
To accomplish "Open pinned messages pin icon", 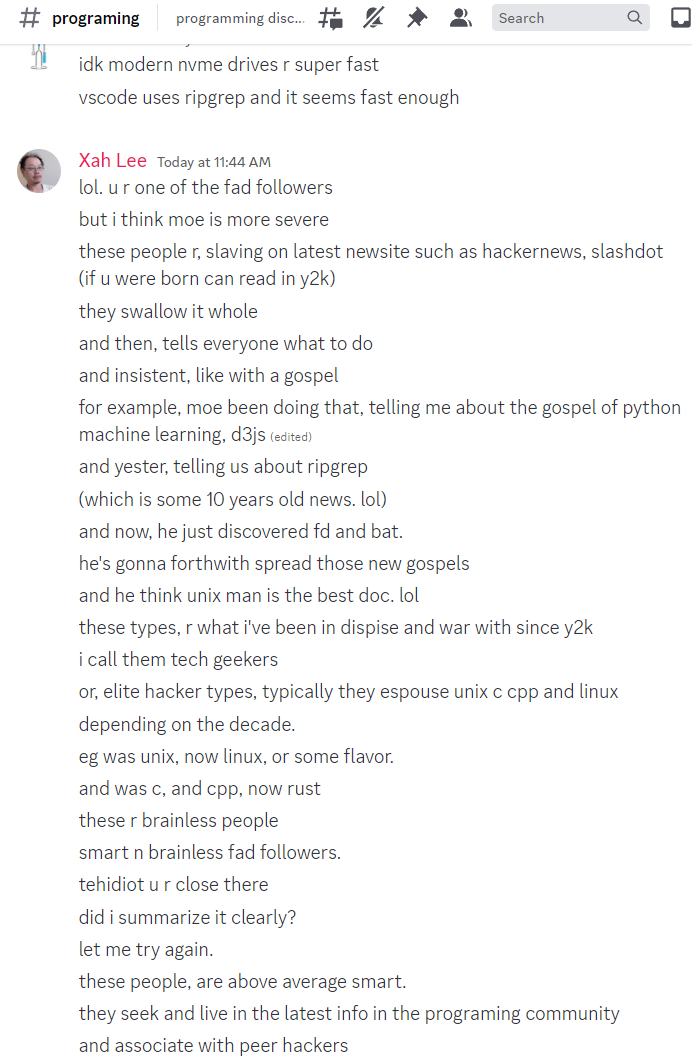I will tap(417, 18).
